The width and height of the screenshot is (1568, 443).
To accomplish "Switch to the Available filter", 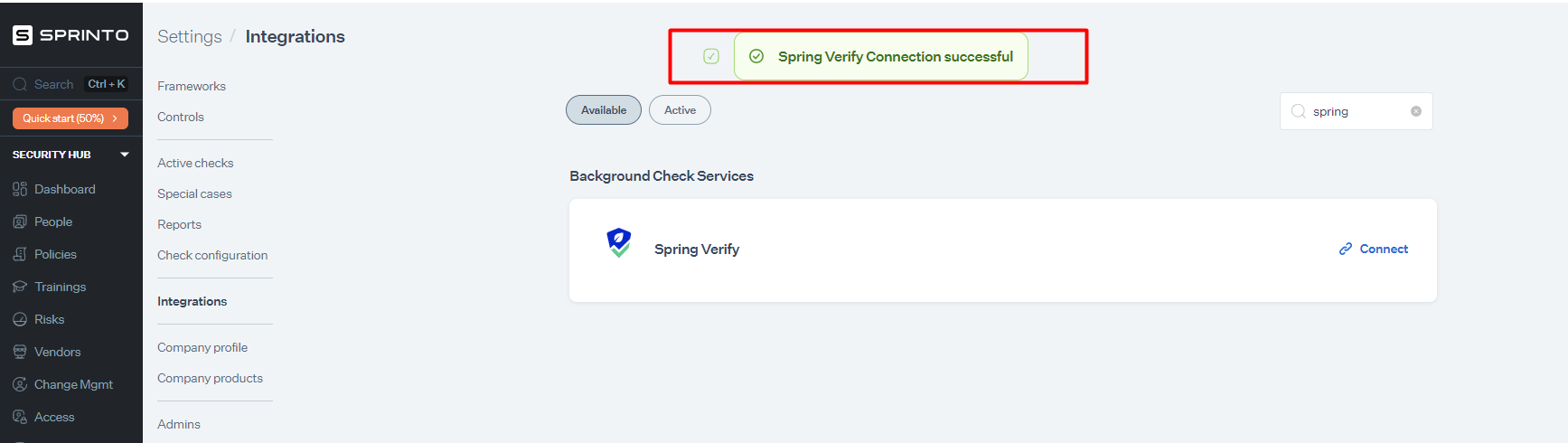I will point(604,110).
